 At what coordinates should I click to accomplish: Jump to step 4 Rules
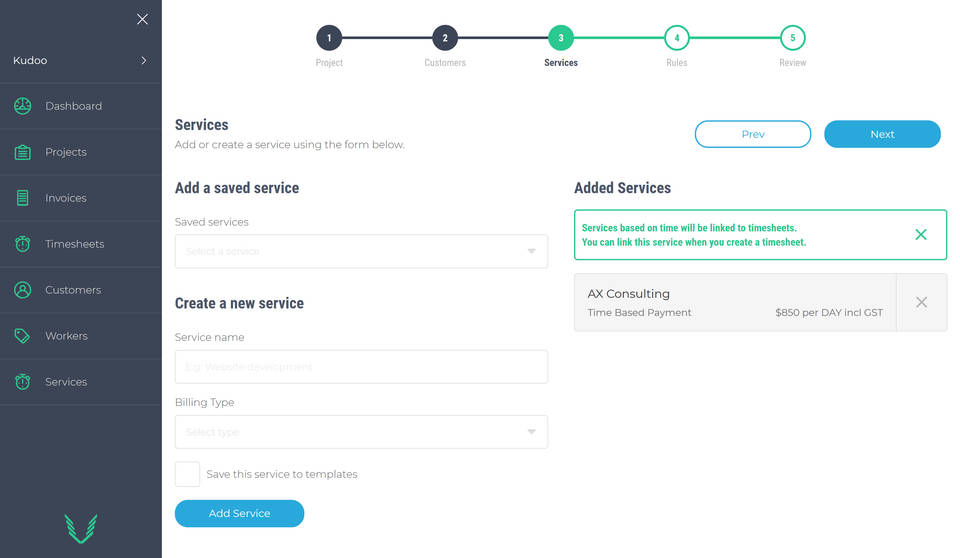tap(677, 39)
